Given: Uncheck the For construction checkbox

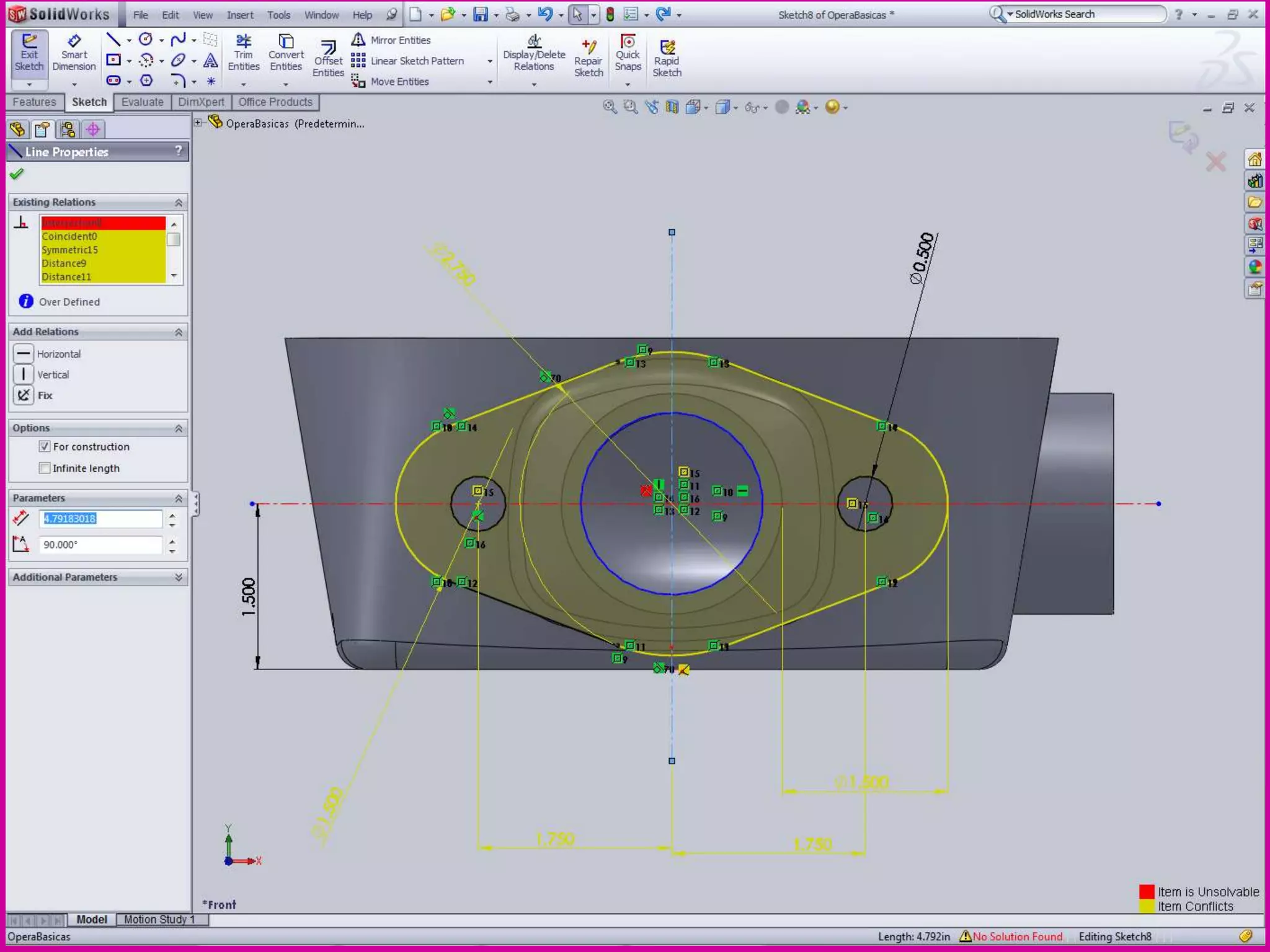Looking at the screenshot, I should 45,446.
